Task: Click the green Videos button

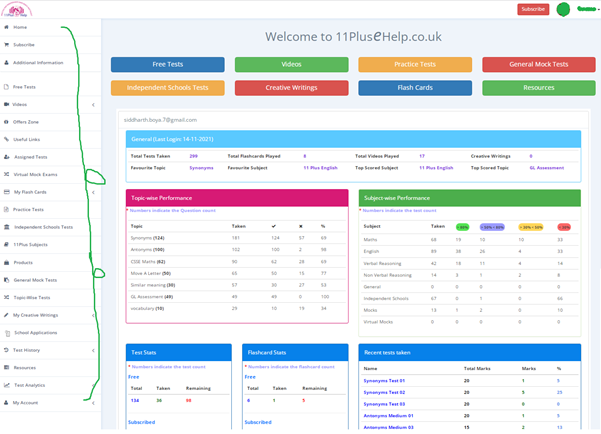Action: pyautogui.click(x=291, y=64)
